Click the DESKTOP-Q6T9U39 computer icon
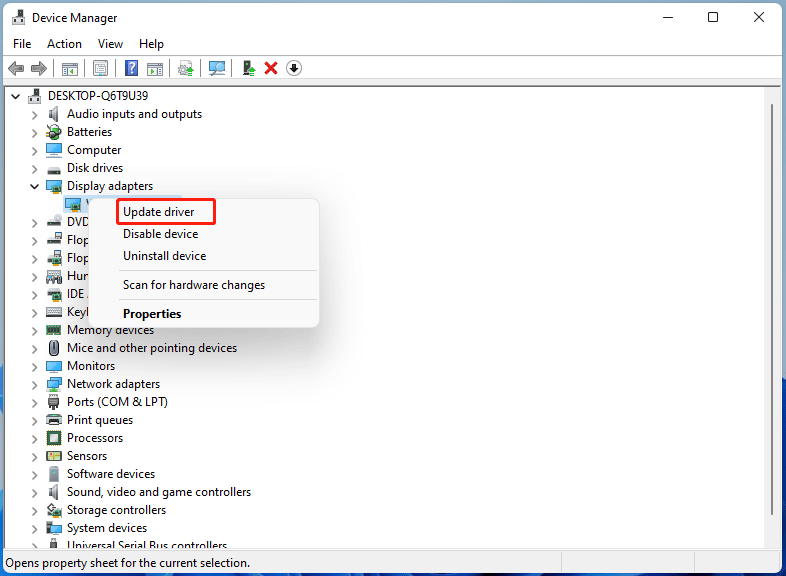Viewport: 786px width, 576px height. coord(35,96)
